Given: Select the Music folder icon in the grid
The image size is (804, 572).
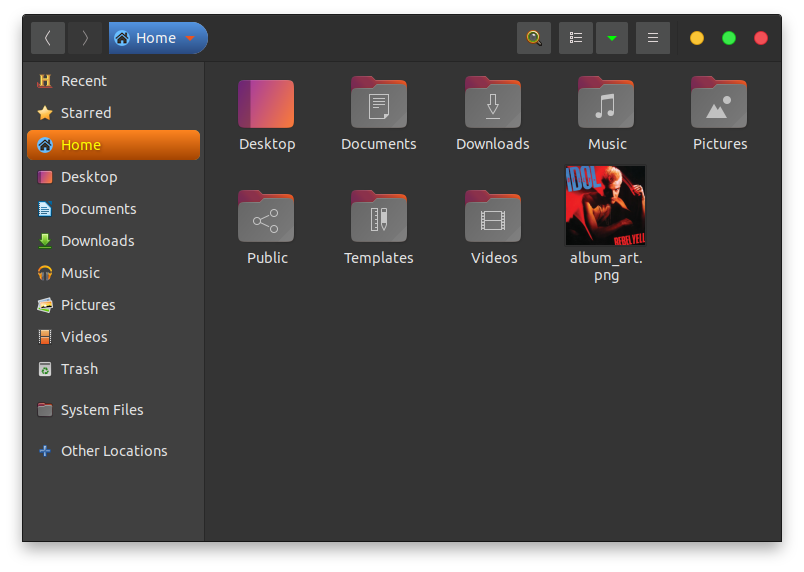Looking at the screenshot, I should click(606, 103).
